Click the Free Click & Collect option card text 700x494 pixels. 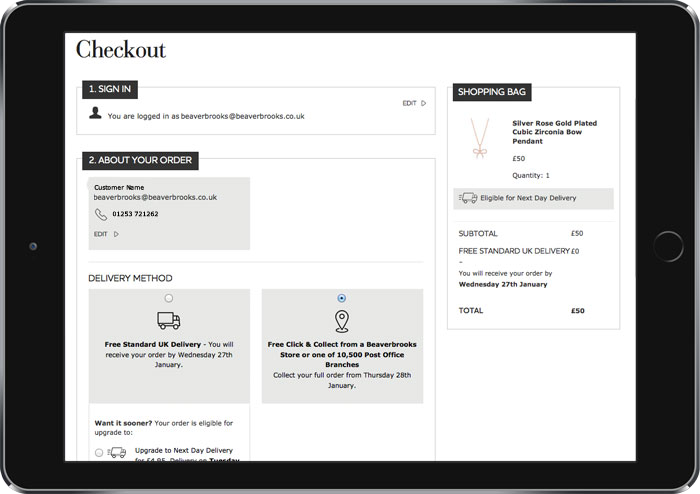coord(342,365)
